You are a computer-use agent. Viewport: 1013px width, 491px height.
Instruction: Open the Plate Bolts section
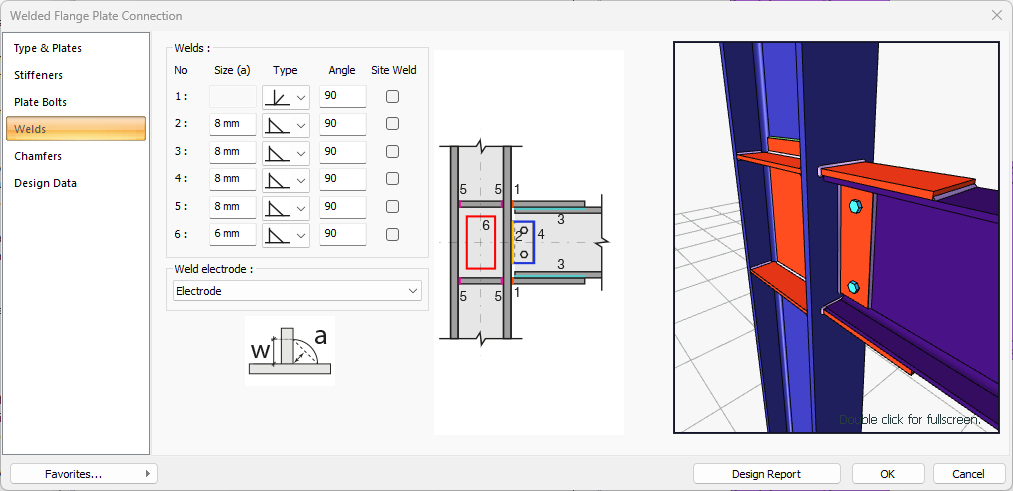click(41, 102)
